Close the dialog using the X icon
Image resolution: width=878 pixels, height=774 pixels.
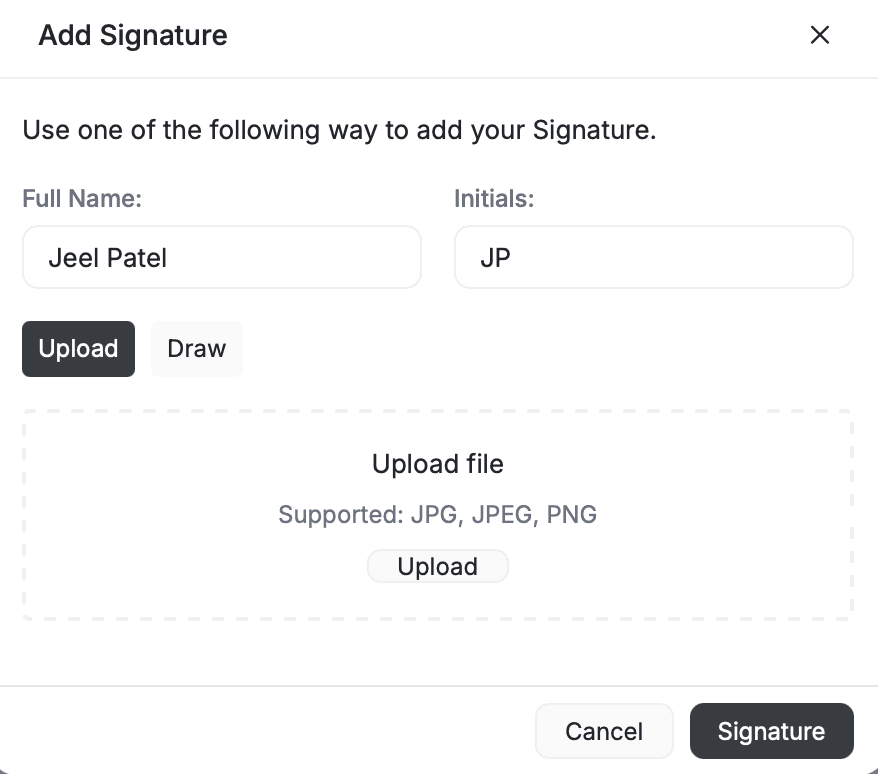[819, 35]
